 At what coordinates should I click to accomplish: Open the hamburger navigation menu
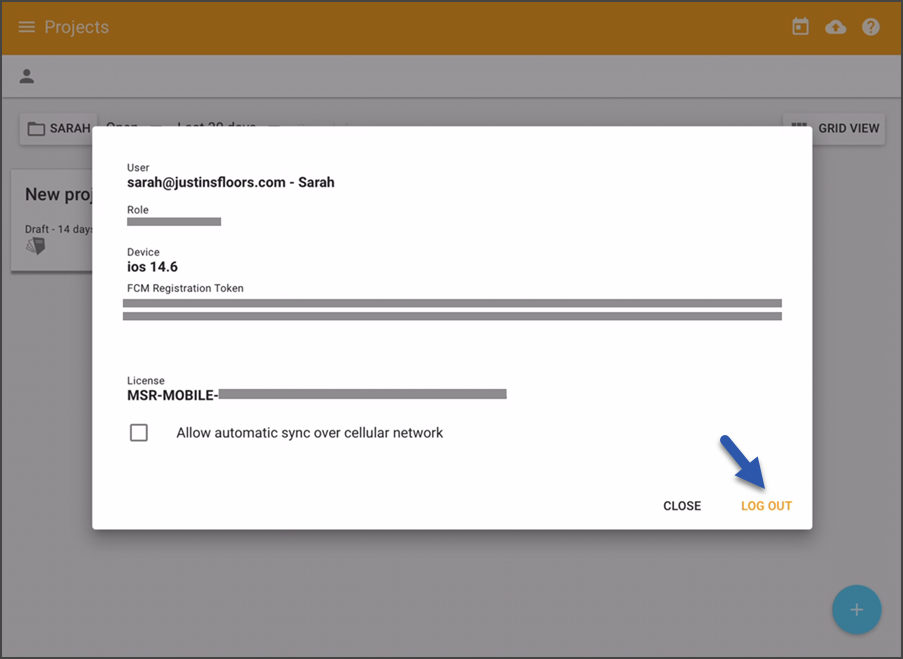point(26,27)
